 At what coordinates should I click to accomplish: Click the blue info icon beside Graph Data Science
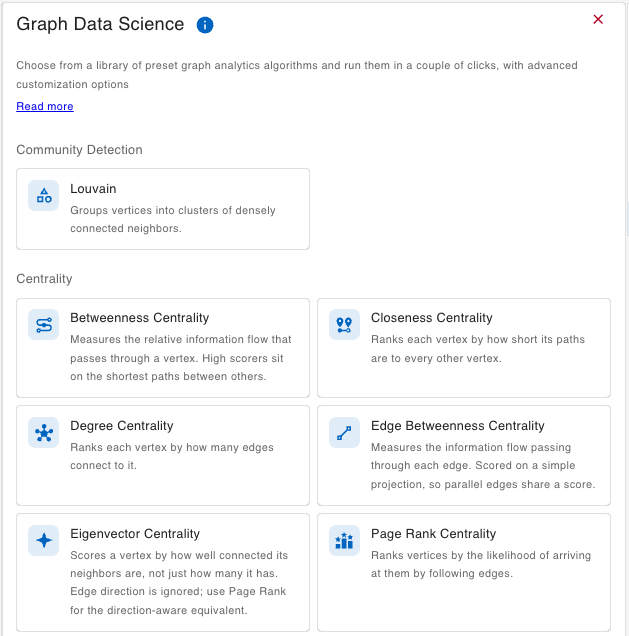point(205,25)
